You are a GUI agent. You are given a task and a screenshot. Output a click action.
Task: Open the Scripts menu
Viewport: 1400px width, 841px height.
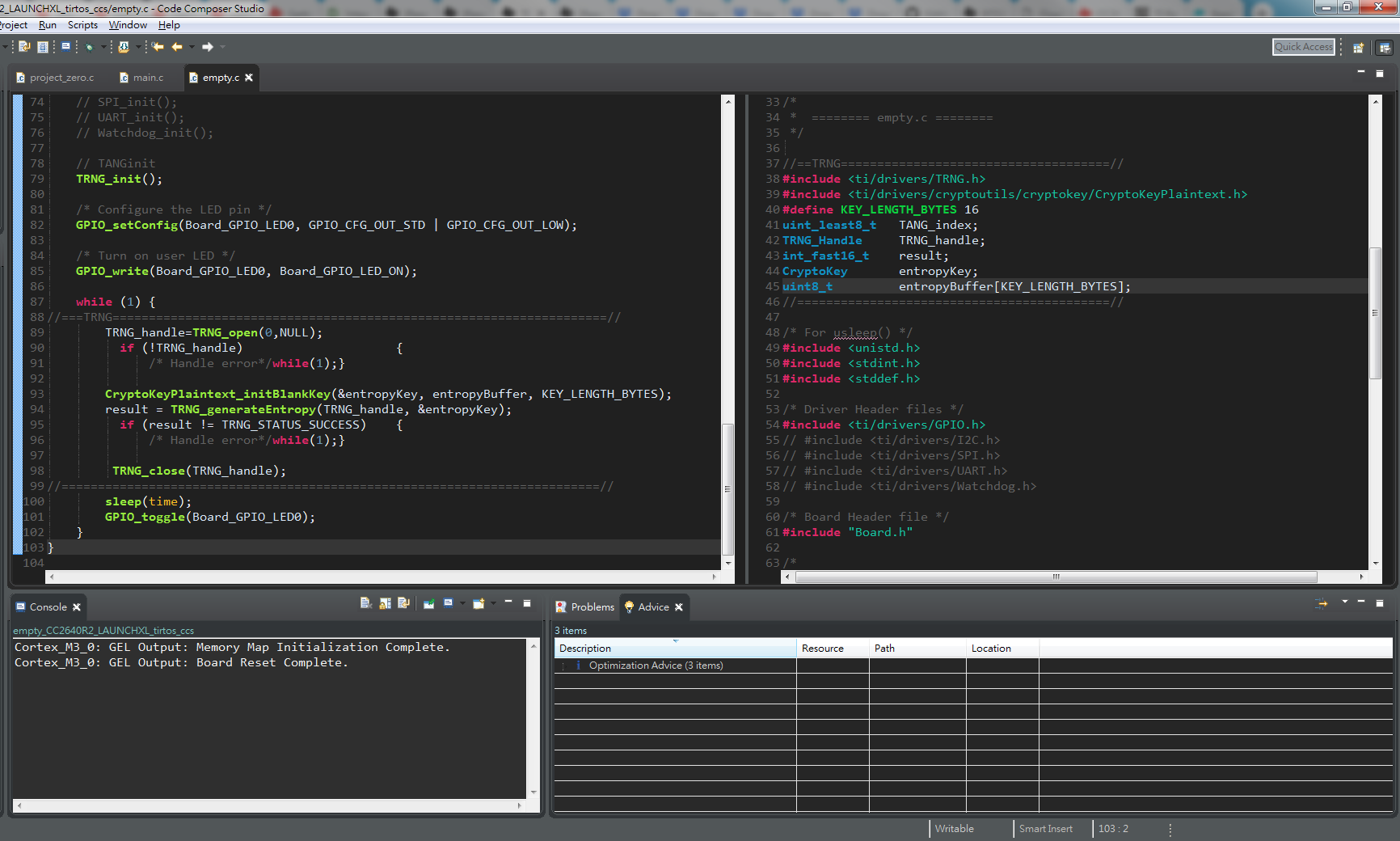(x=82, y=25)
